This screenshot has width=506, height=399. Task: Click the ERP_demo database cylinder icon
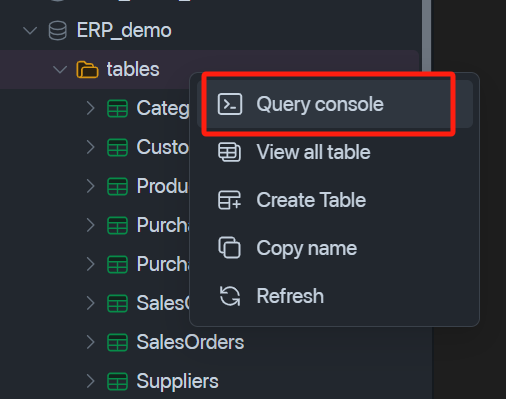point(58,31)
